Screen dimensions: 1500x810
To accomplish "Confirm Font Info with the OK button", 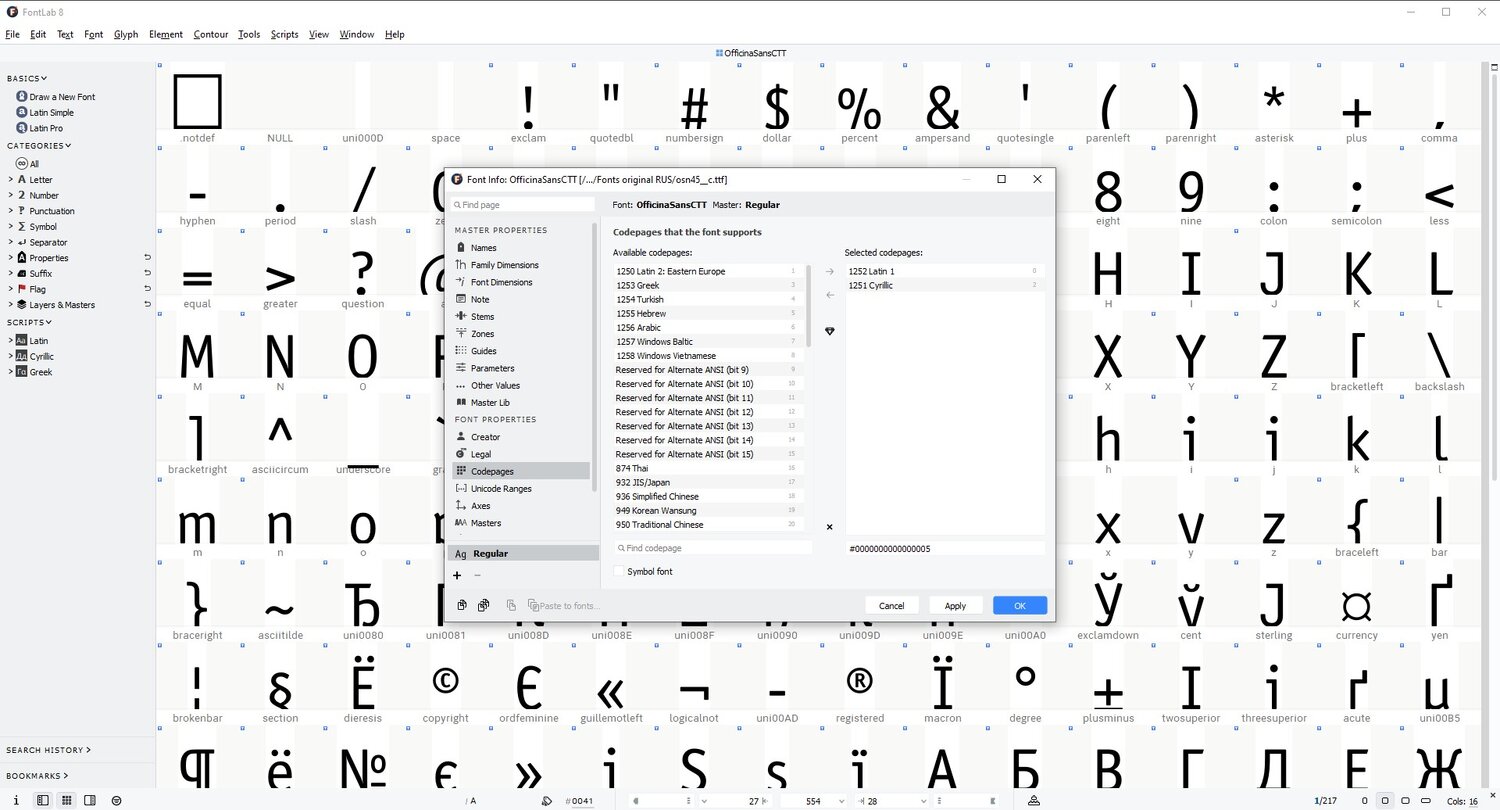I will pos(1020,605).
